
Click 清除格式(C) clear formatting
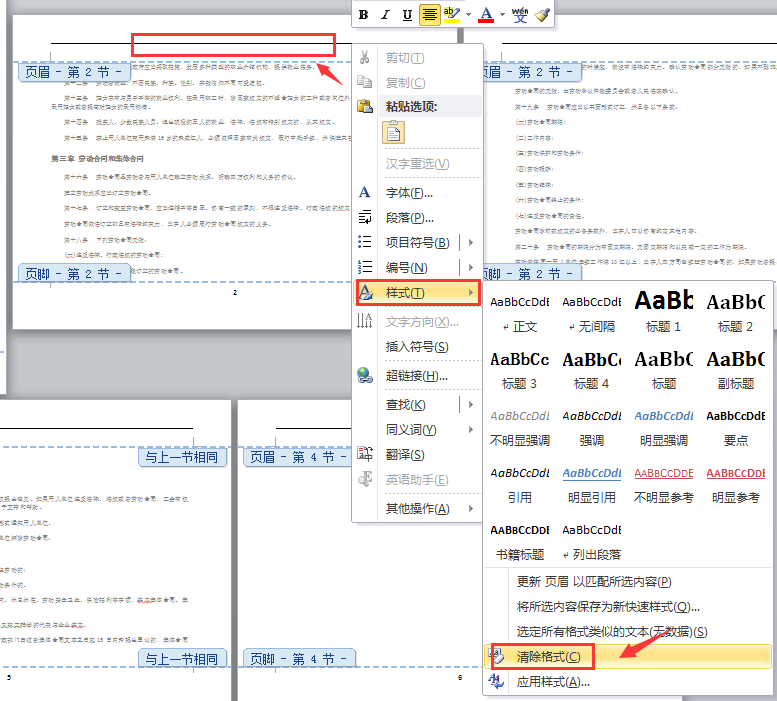coord(627,656)
